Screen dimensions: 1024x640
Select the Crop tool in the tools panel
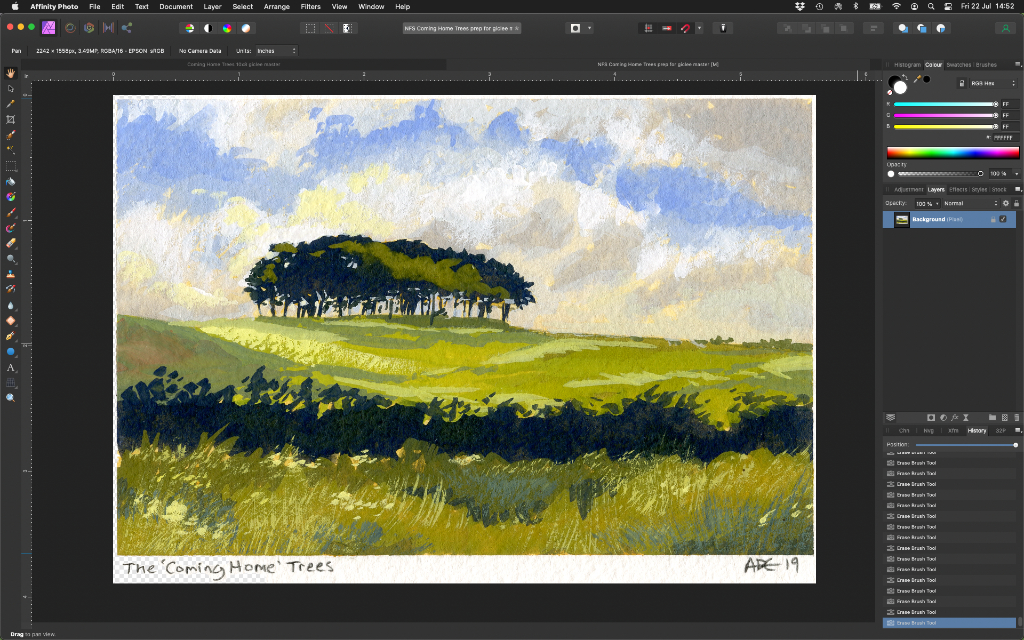point(11,119)
